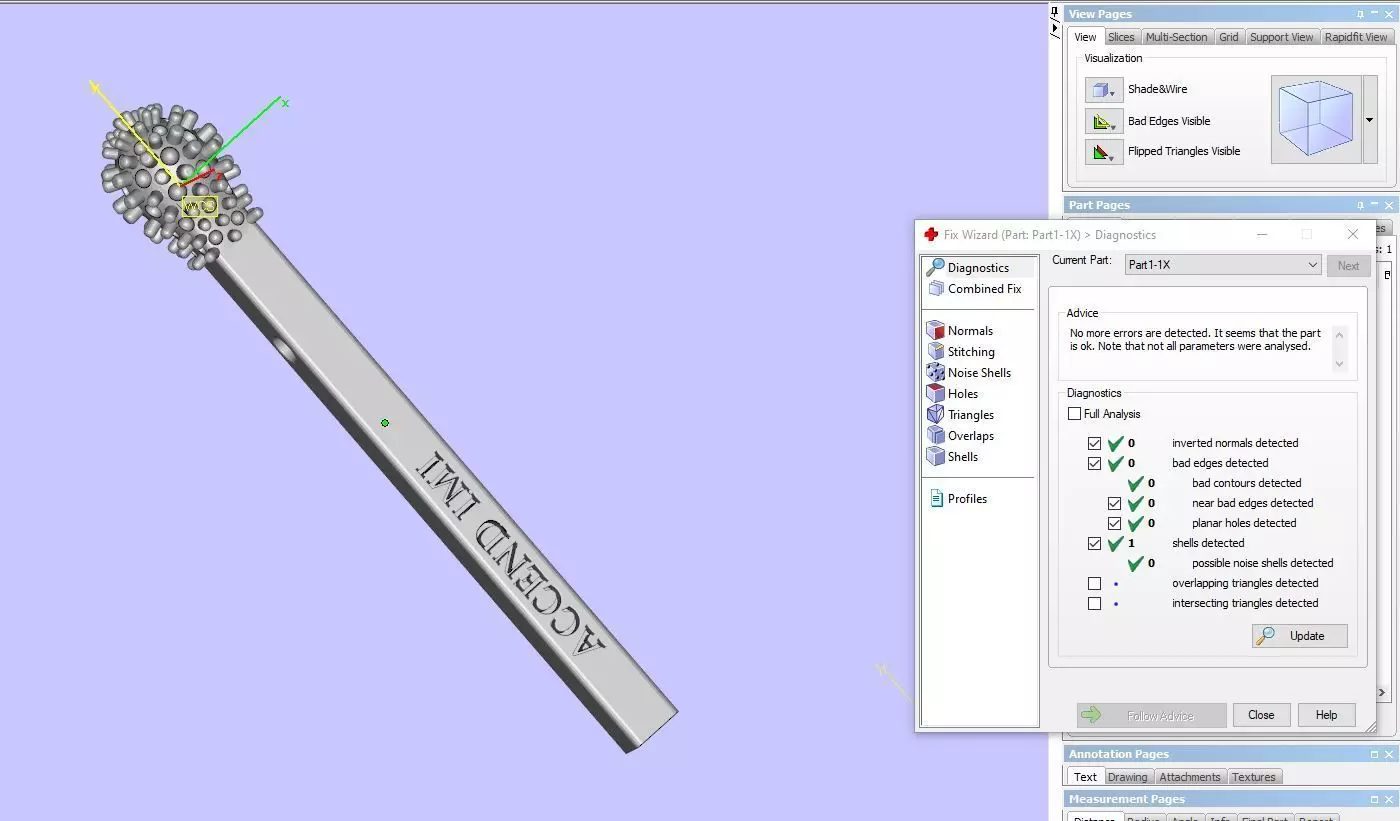This screenshot has height=821, width=1400.
Task: Uncheck shells detected
Action: click(1094, 543)
